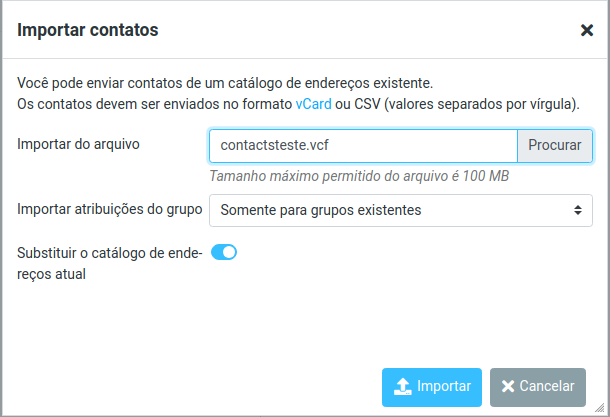Image resolution: width=610 pixels, height=417 pixels.
Task: Close the Importar contatos dialog
Action: [x=587, y=30]
